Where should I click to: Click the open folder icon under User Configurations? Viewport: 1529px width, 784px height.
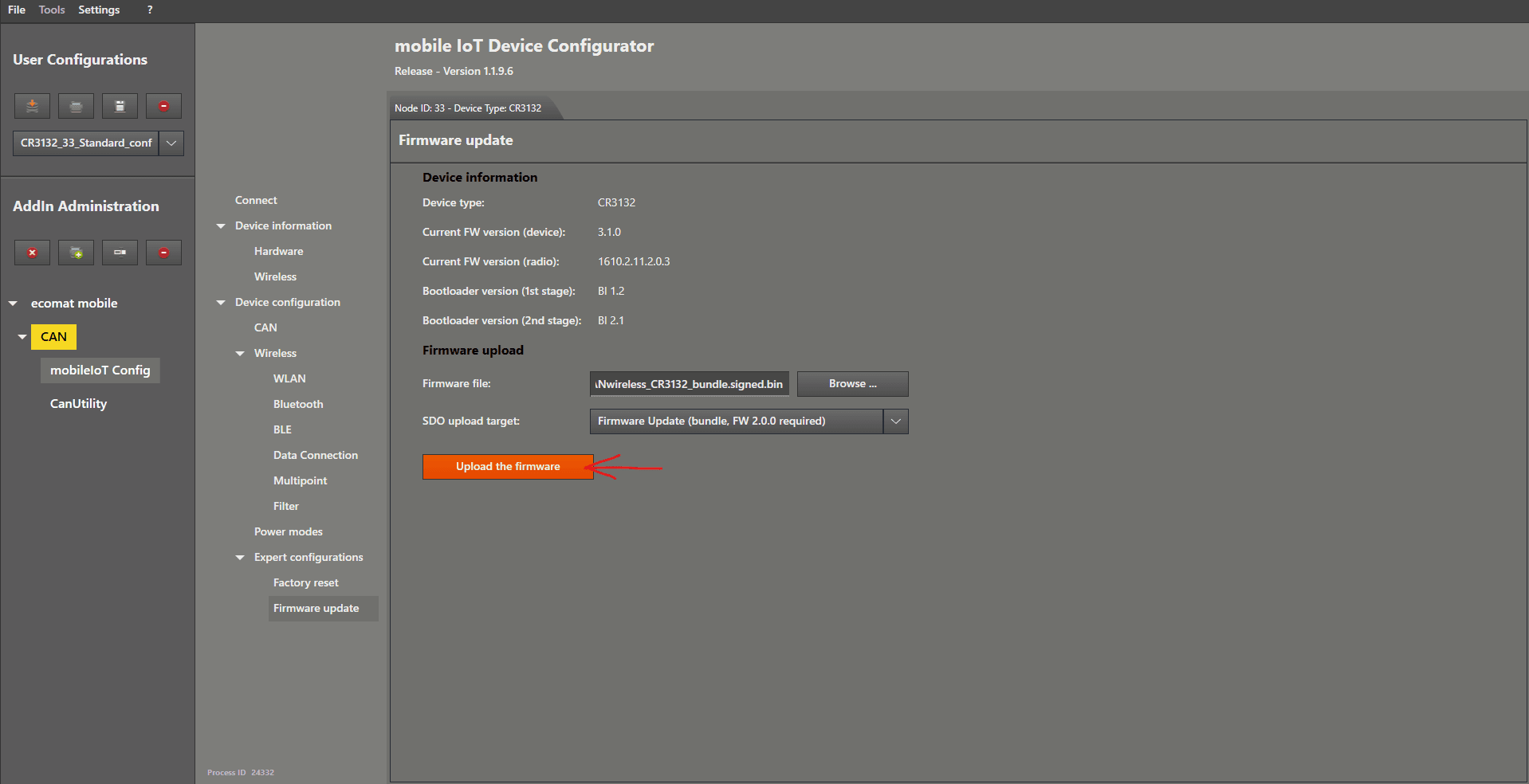(x=76, y=106)
